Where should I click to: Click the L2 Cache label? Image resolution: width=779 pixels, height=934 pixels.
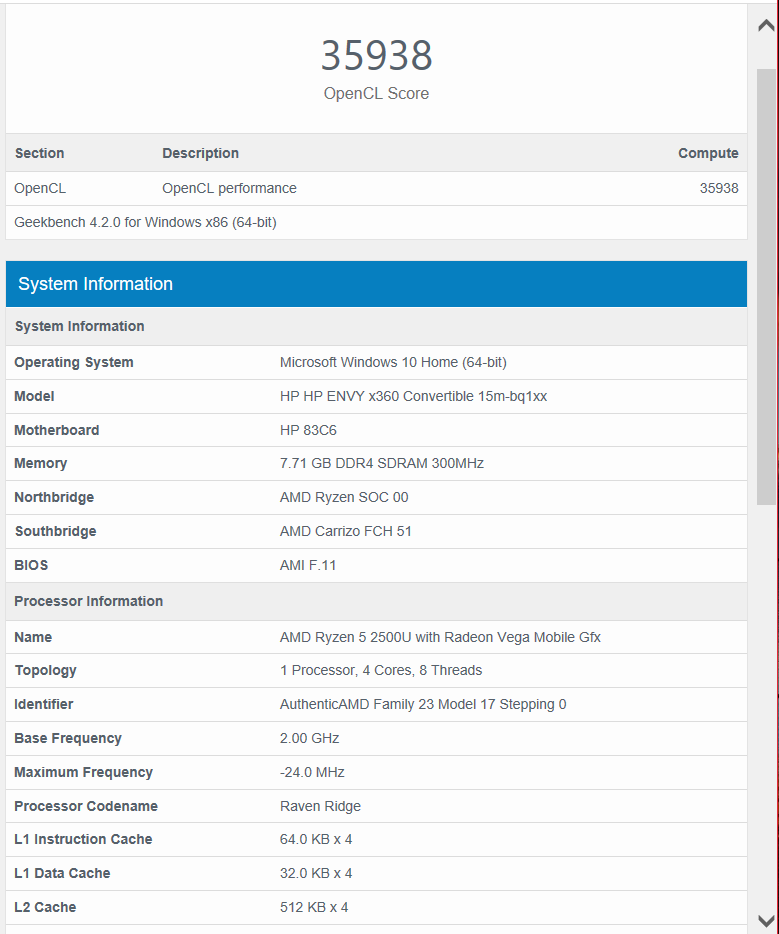coord(45,907)
